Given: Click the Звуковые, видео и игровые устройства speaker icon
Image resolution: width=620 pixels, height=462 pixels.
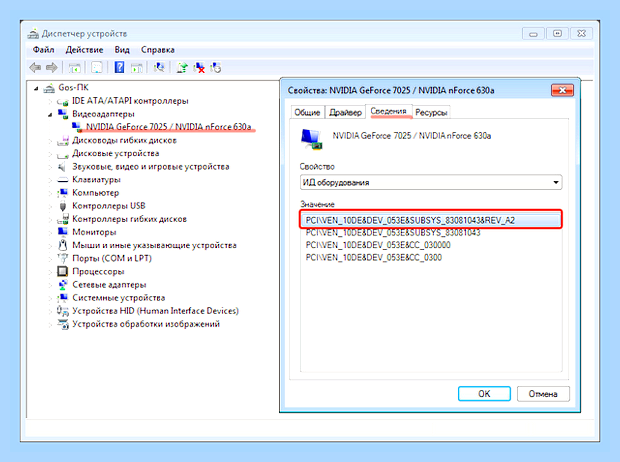Looking at the screenshot, I should pyautogui.click(x=62, y=167).
